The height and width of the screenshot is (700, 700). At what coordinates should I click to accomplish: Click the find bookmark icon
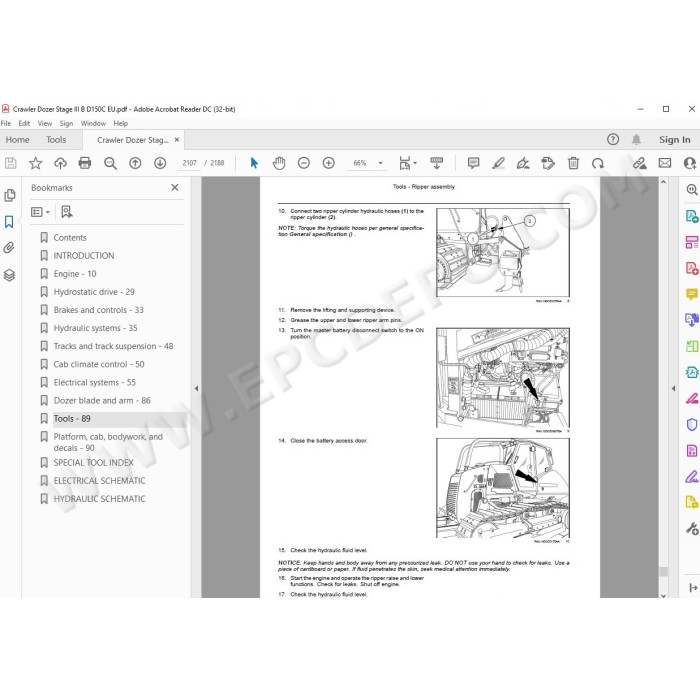[x=67, y=212]
